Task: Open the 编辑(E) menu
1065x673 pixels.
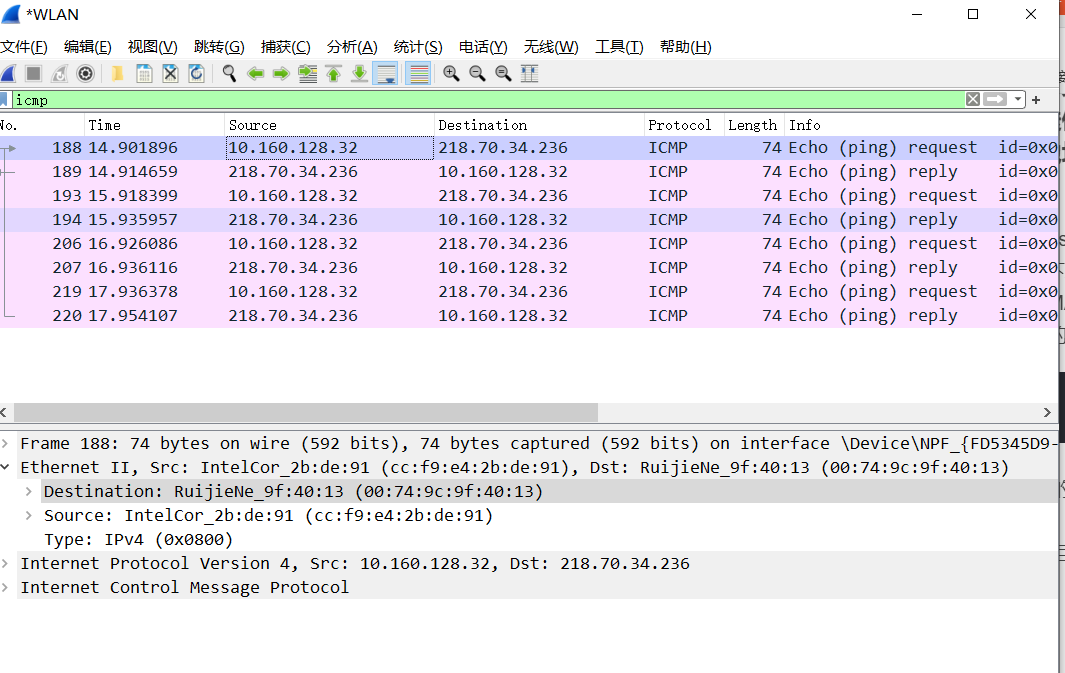Action: tap(88, 47)
